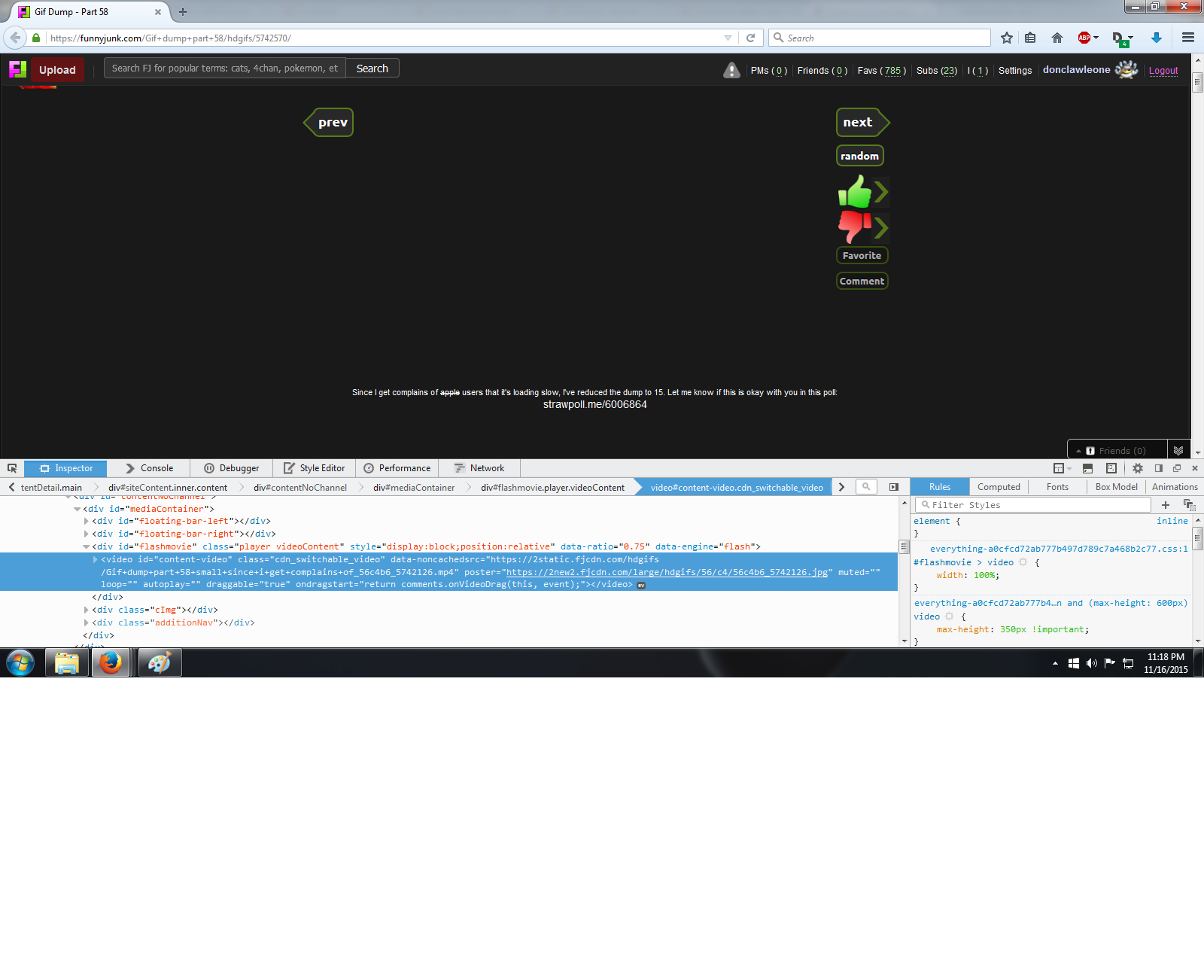Toggle responsive design mode icon
The height and width of the screenshot is (980, 1204).
[1111, 468]
